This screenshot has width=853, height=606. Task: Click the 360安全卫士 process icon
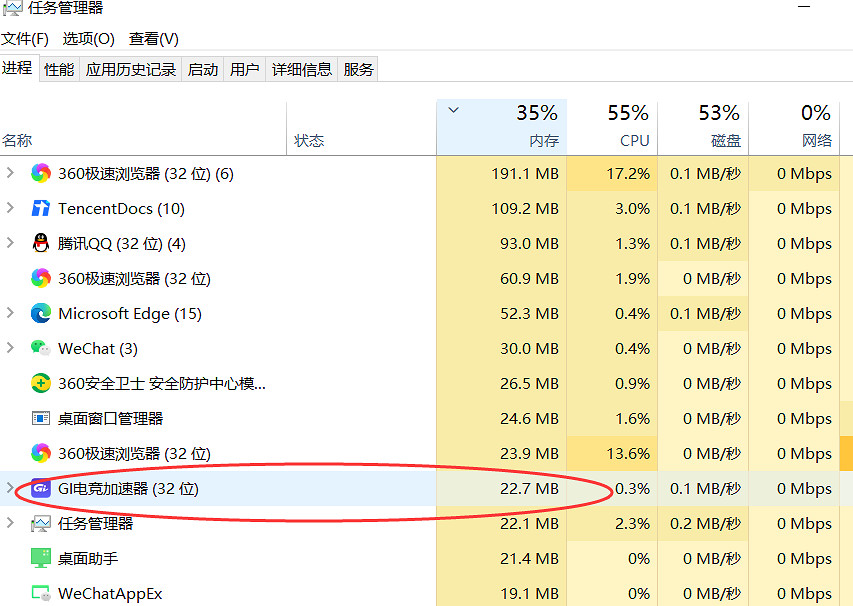click(40, 384)
